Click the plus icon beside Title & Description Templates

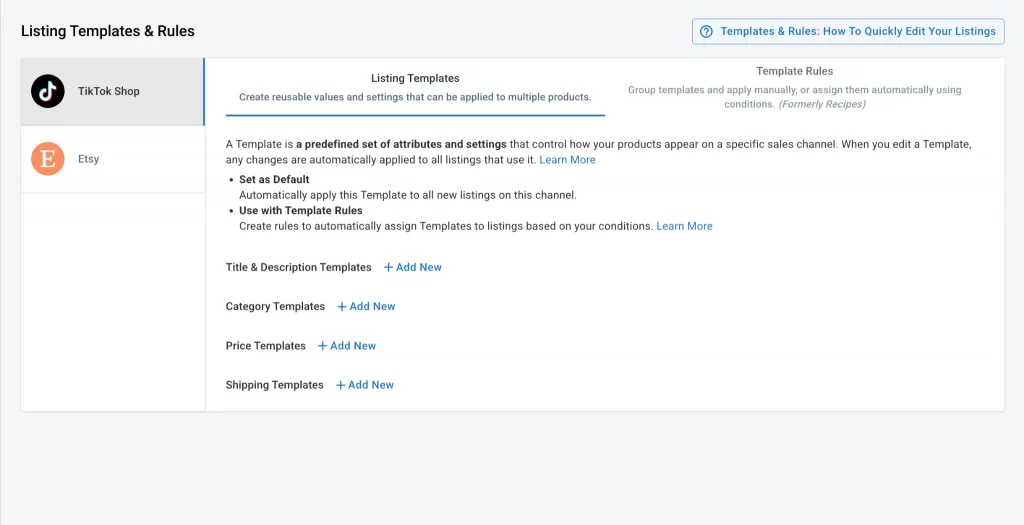(x=388, y=267)
